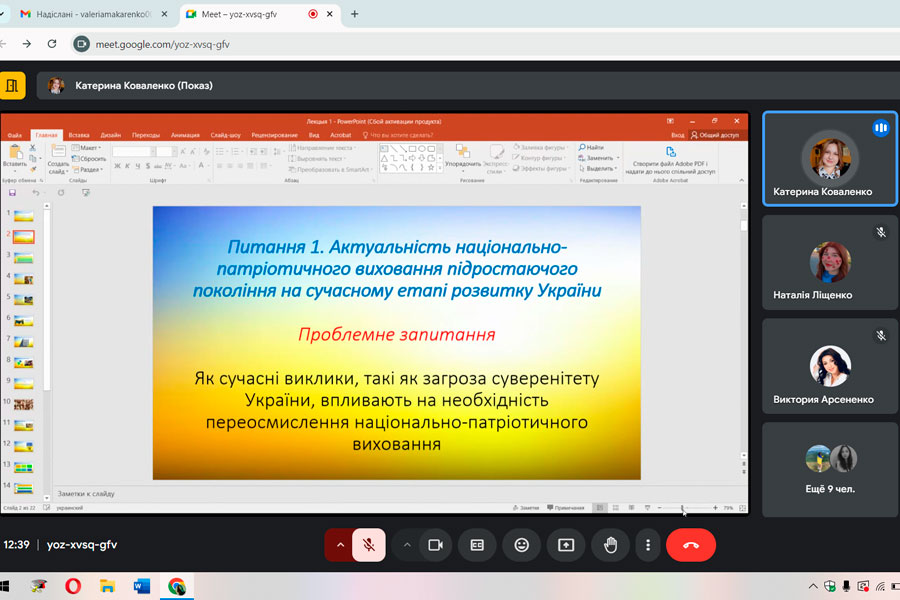The height and width of the screenshot is (600, 900).
Task: Open the Слайд-шоу ribbon tab
Action: click(226, 136)
